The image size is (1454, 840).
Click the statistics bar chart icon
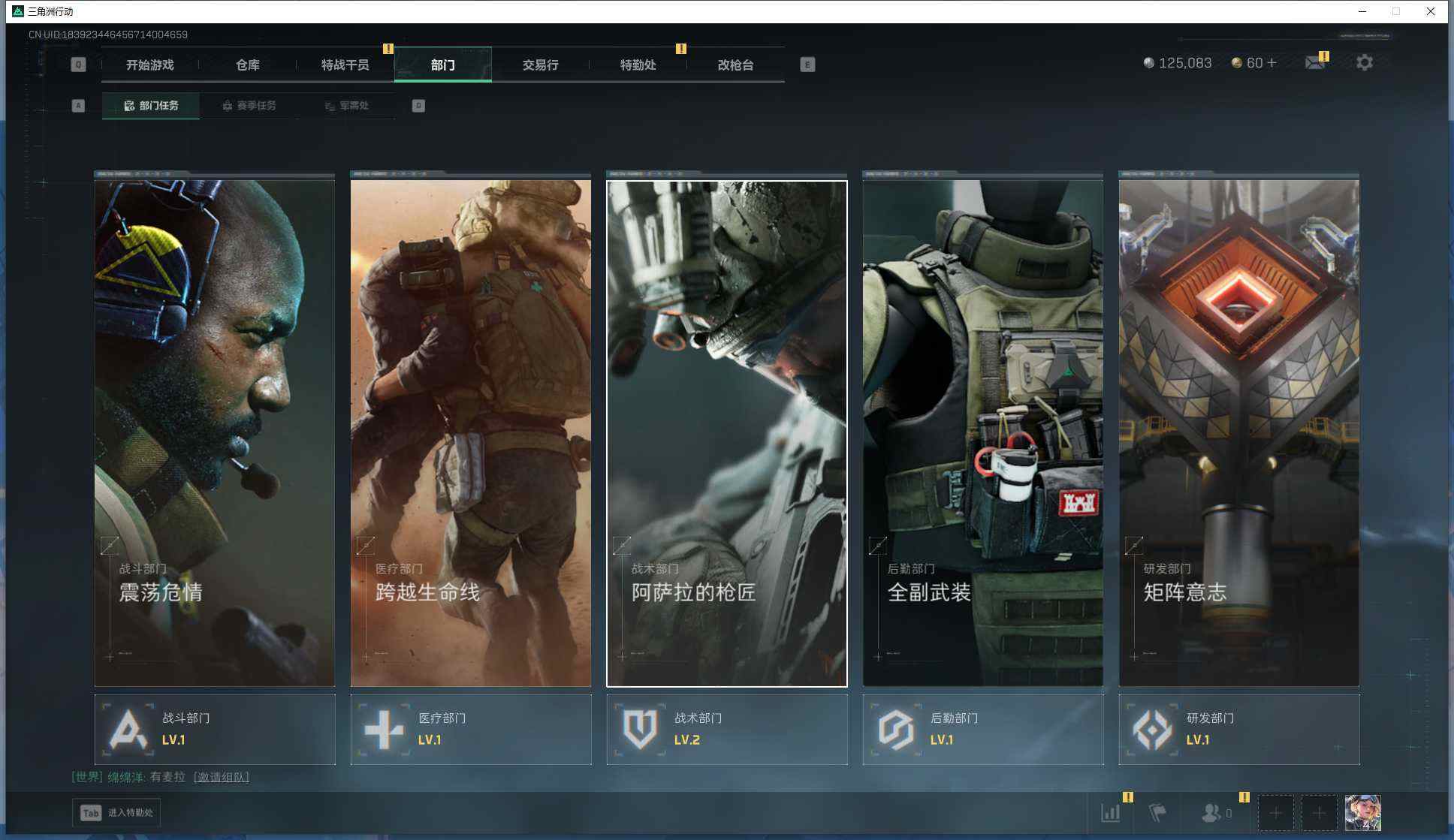(x=1110, y=812)
